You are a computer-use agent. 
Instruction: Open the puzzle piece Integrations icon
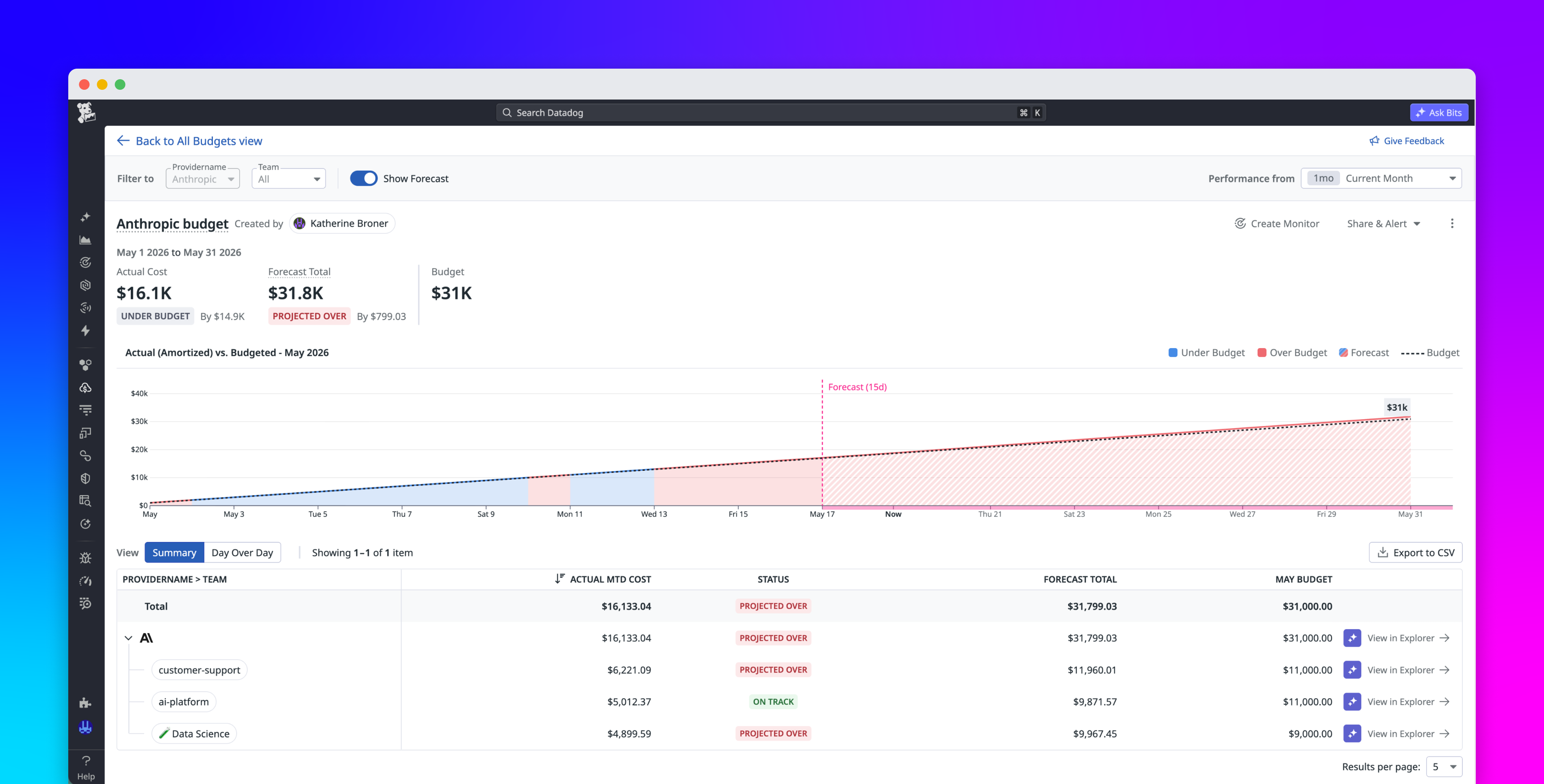click(86, 703)
